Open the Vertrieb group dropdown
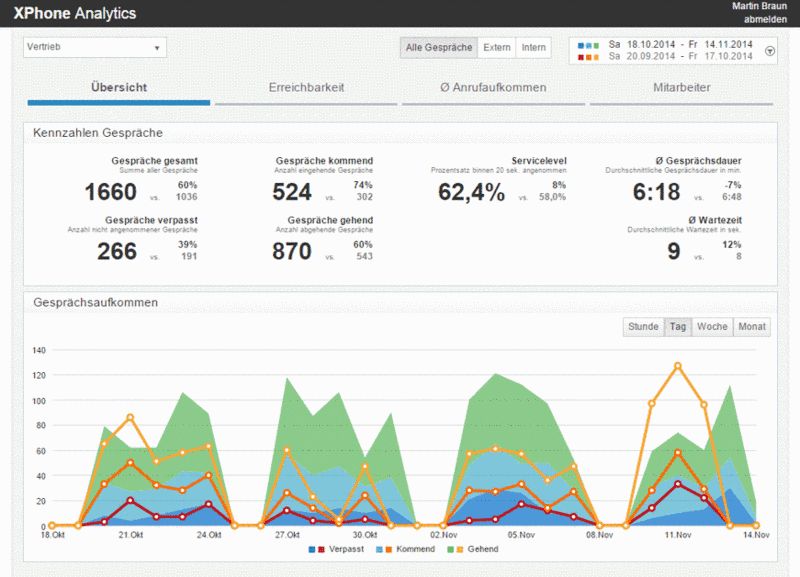 [95, 47]
